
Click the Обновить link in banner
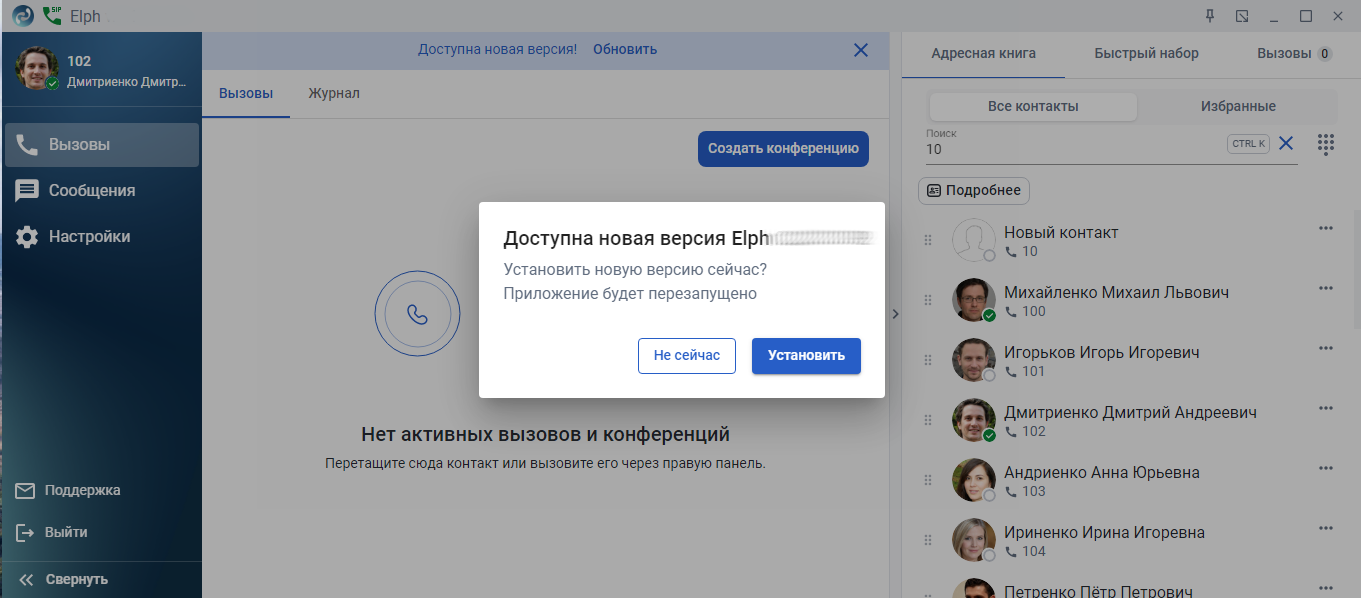pos(625,49)
